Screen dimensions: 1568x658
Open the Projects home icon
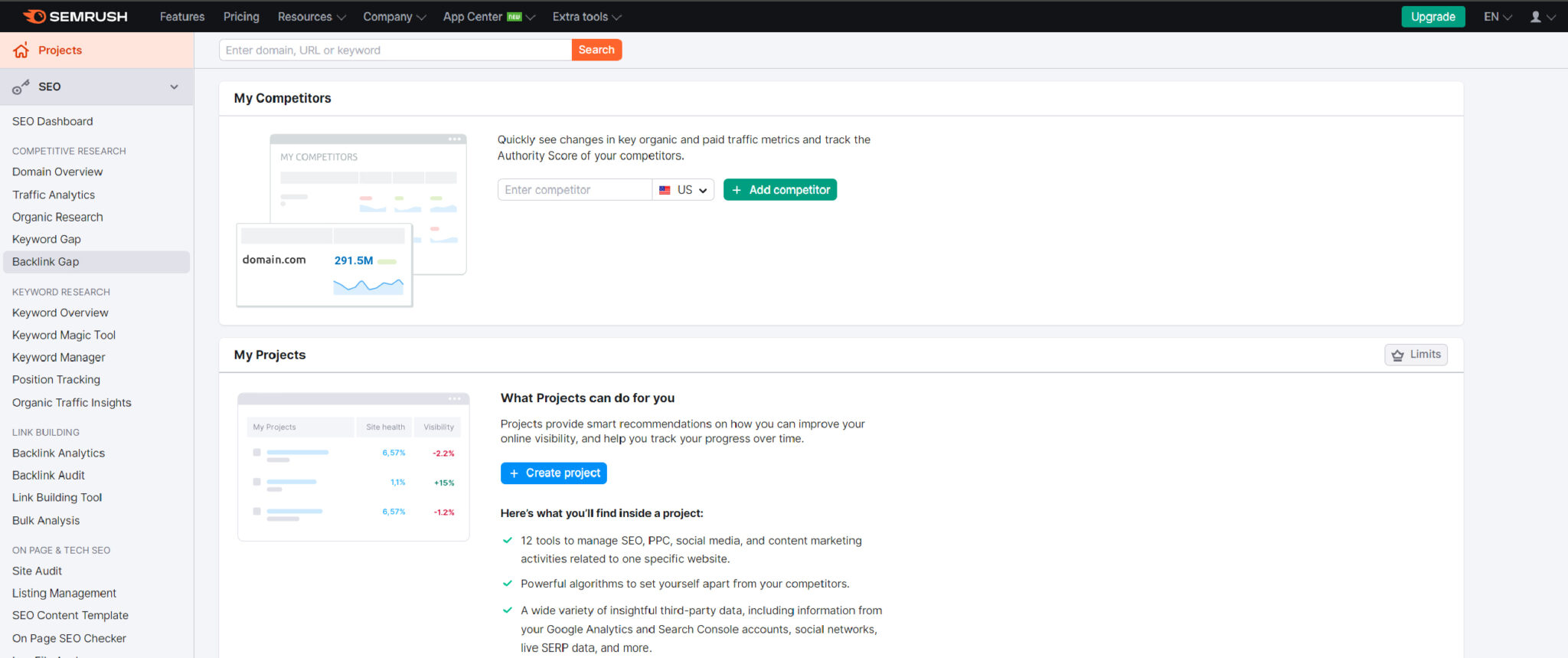point(21,51)
